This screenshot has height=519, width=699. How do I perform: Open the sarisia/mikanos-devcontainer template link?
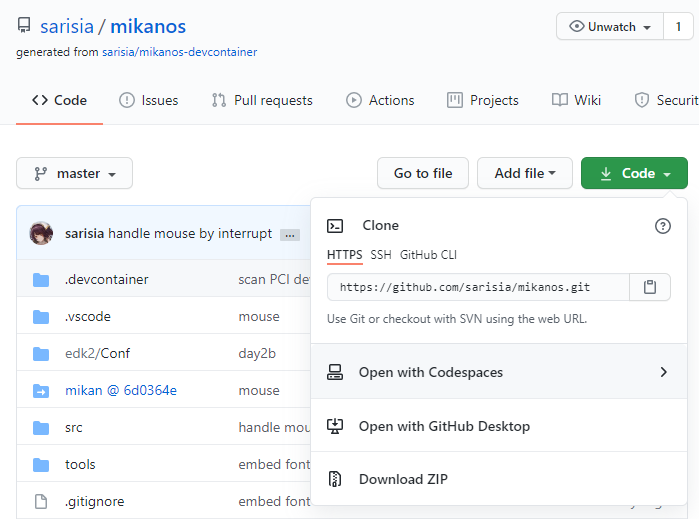tap(180, 52)
